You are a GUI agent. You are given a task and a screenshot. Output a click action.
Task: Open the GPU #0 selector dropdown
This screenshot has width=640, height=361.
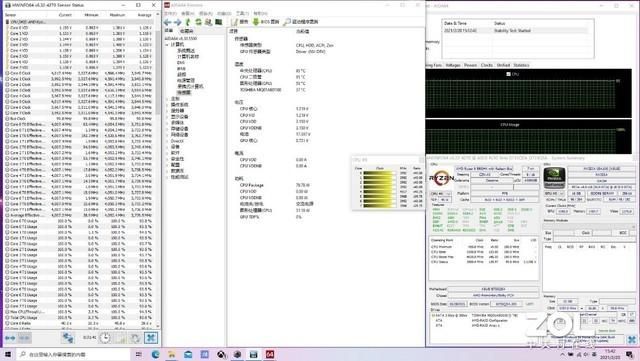pyautogui.click(x=554, y=194)
